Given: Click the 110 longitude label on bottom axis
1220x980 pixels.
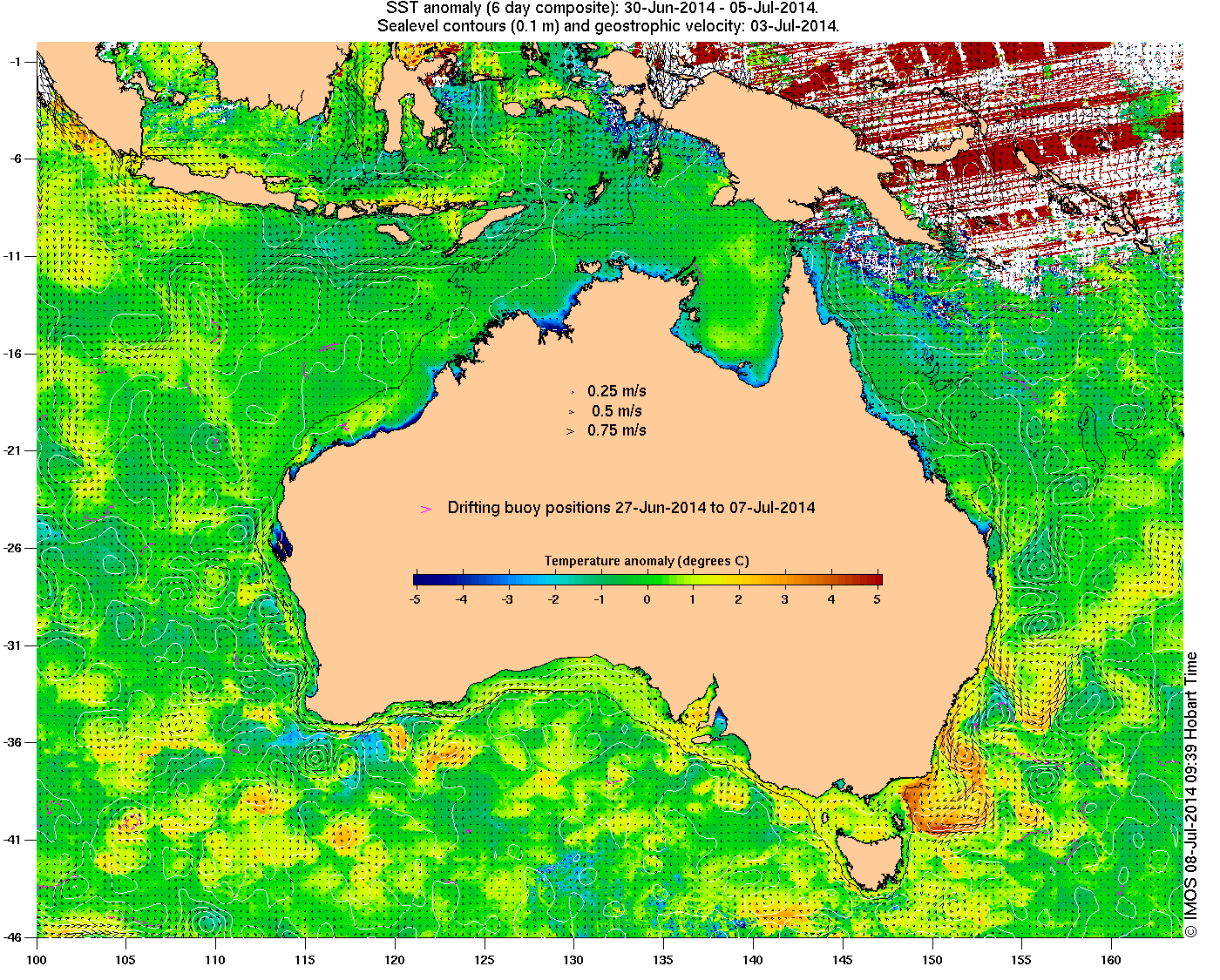Looking at the screenshot, I should (215, 960).
